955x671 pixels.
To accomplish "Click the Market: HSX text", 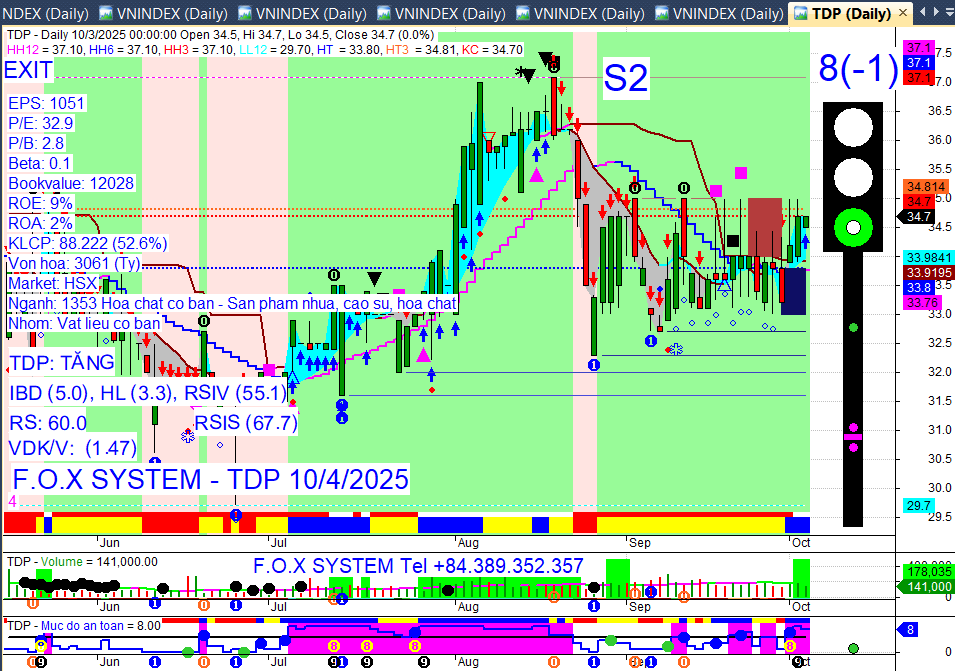I will (53, 284).
